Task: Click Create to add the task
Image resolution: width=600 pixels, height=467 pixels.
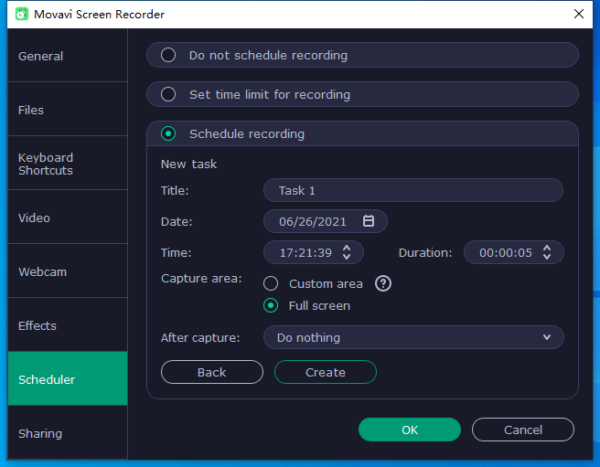Action: point(325,372)
